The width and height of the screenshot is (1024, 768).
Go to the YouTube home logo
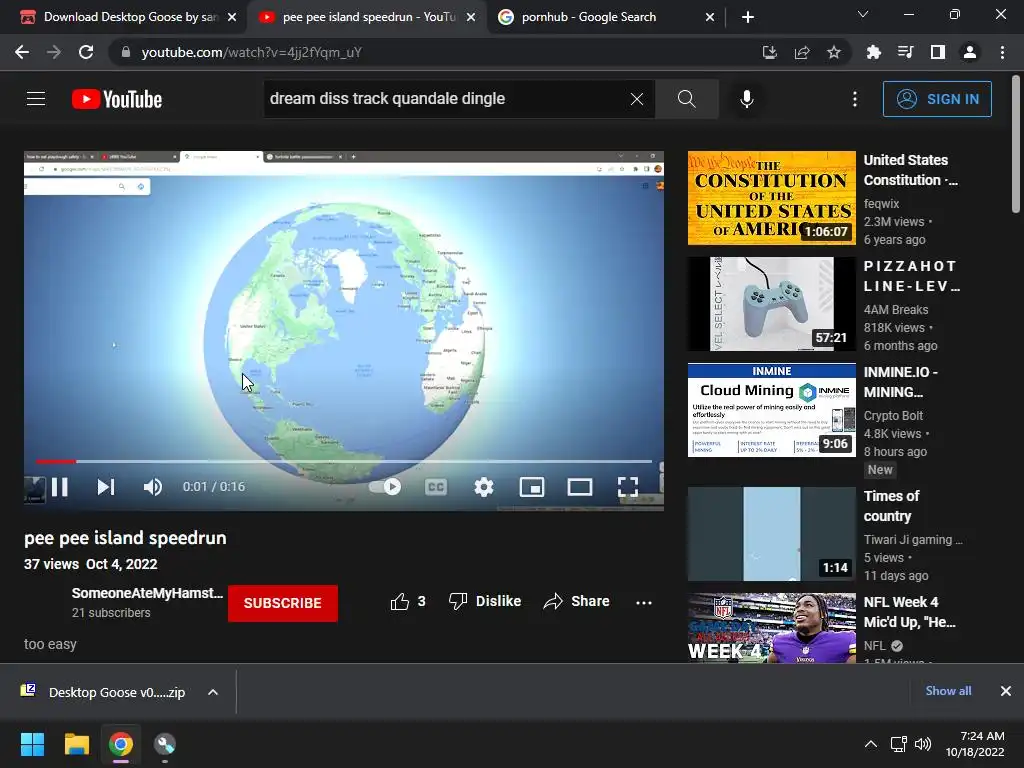(x=117, y=99)
